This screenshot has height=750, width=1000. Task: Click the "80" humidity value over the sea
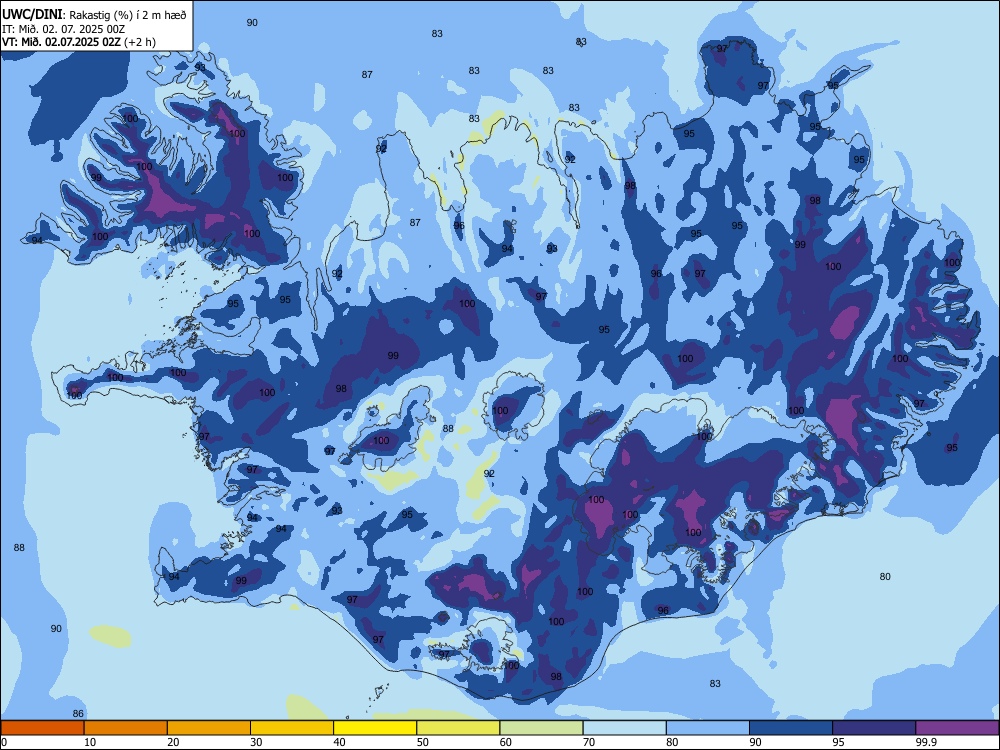(x=885, y=577)
